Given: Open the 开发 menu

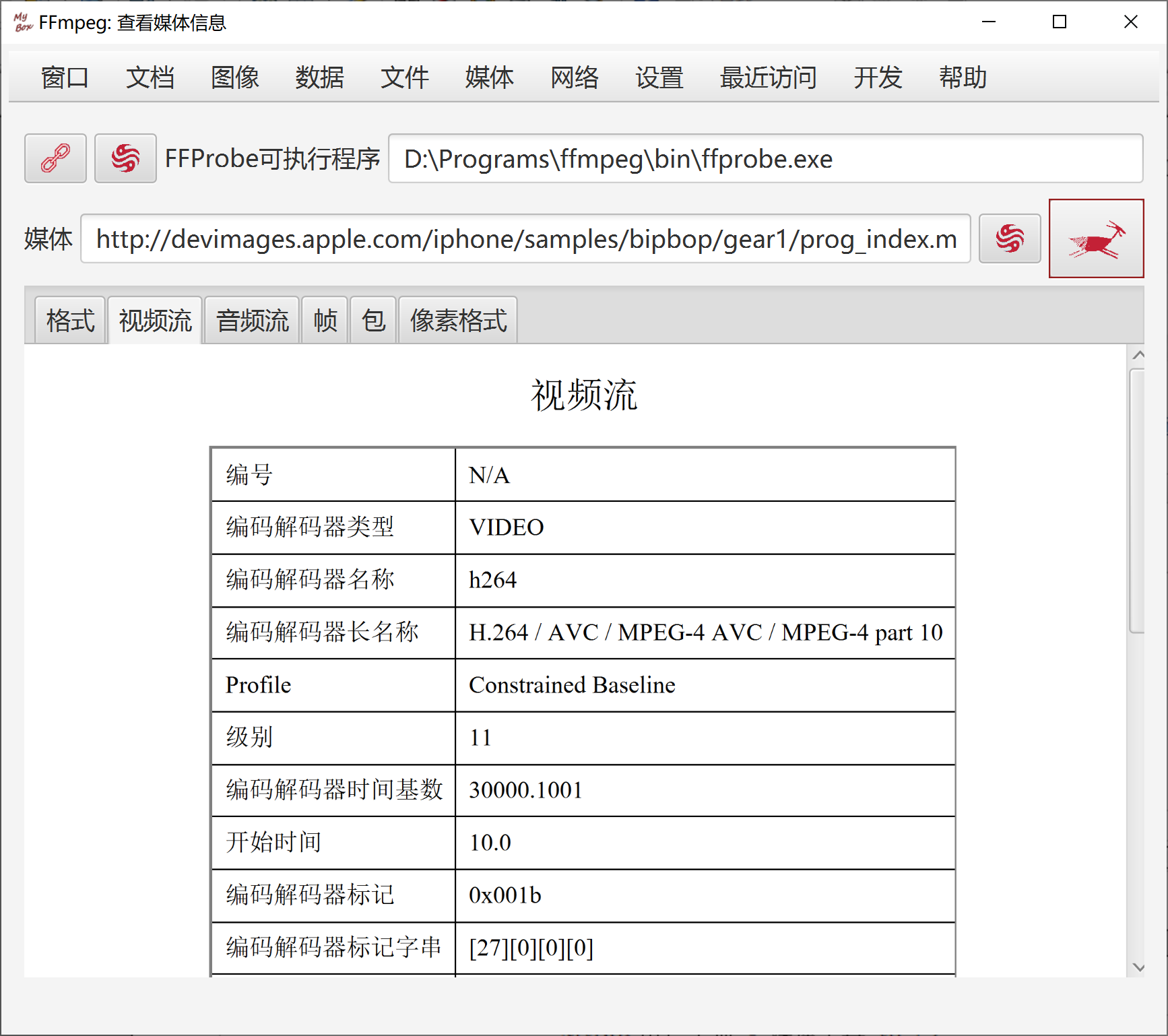Looking at the screenshot, I should pyautogui.click(x=878, y=77).
